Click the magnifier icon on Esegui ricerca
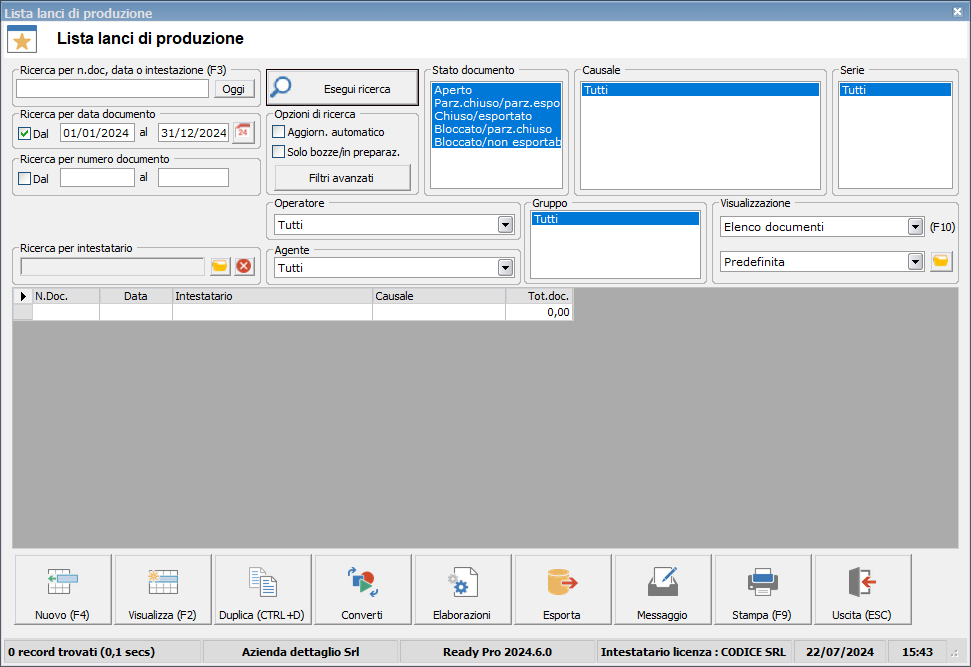971x667 pixels. 281,87
